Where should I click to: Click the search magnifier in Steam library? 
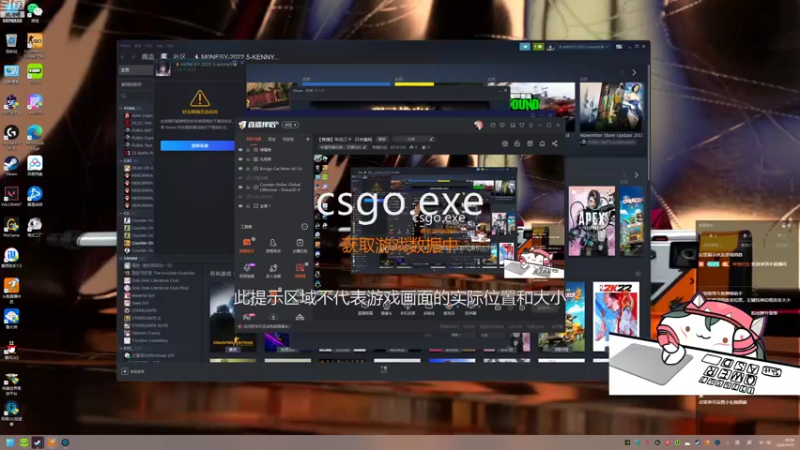click(x=124, y=96)
